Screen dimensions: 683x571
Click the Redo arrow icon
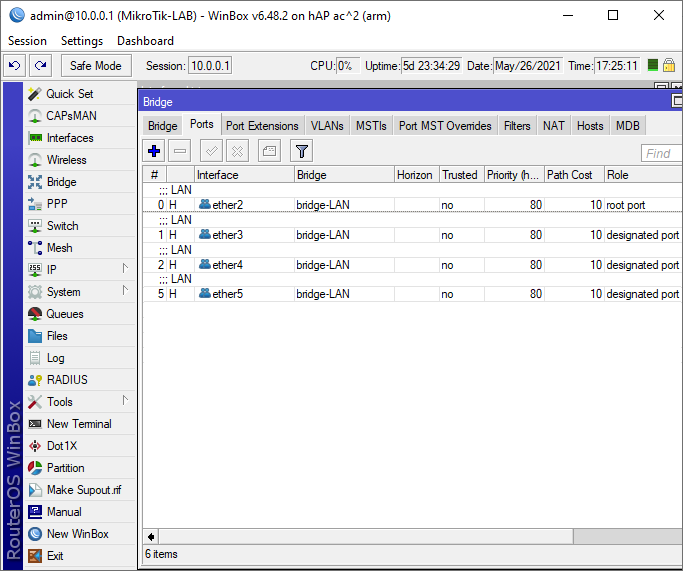[x=41, y=66]
